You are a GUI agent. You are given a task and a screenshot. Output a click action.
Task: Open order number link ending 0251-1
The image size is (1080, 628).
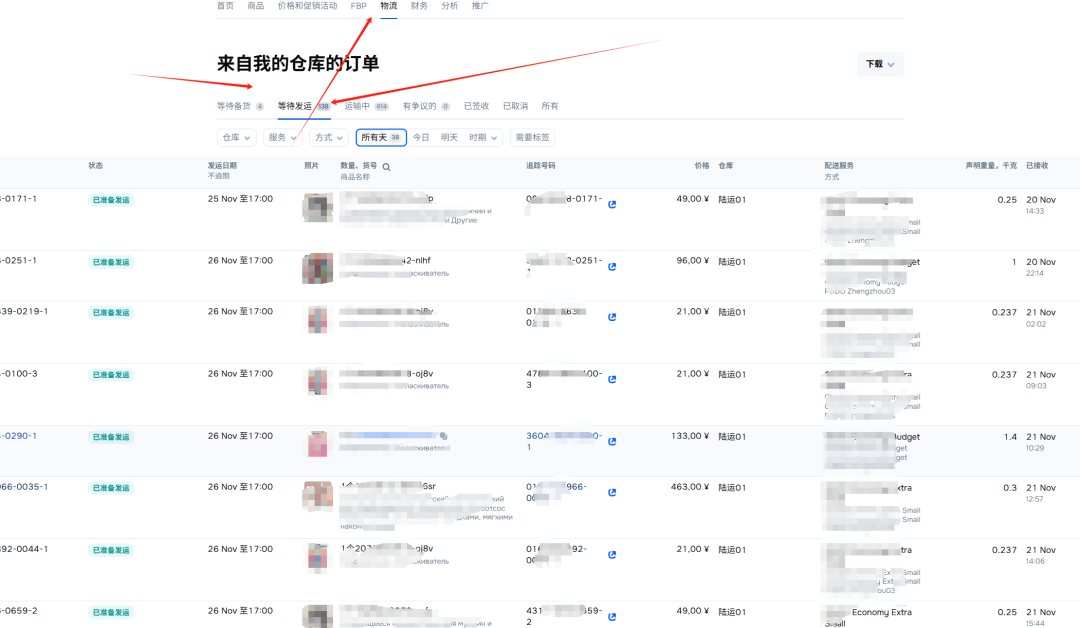[x=19, y=261]
